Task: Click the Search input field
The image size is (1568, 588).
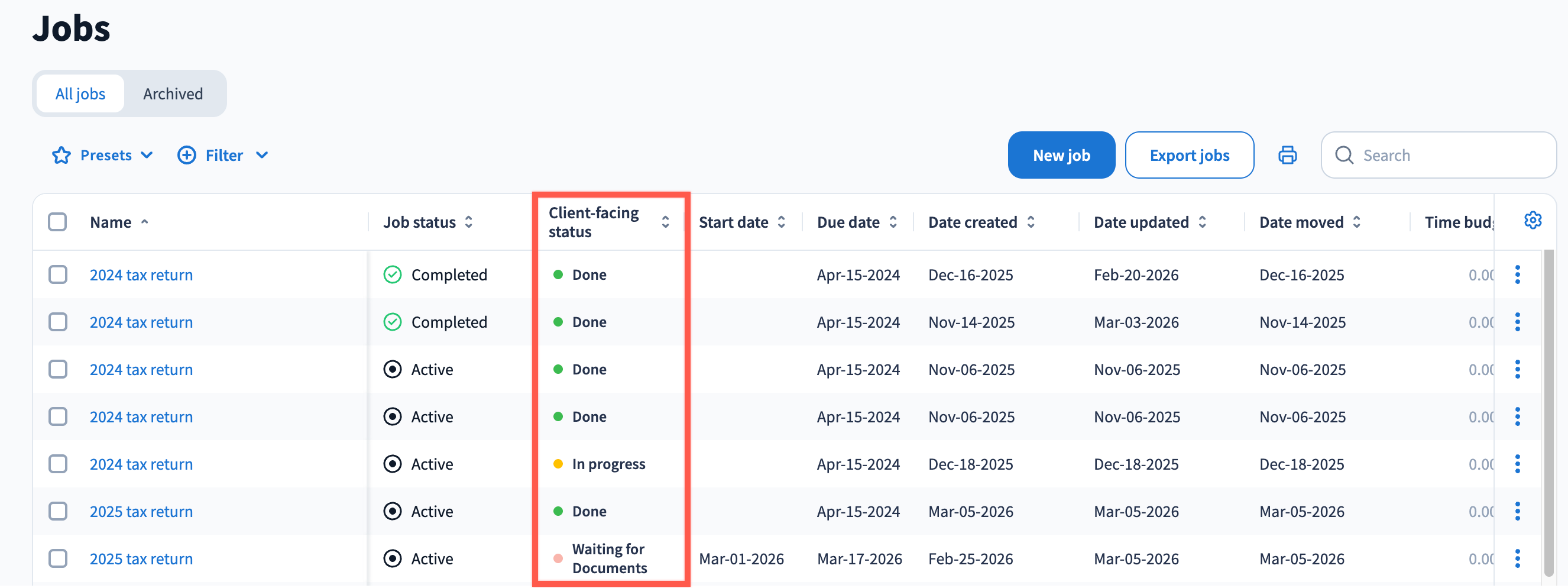Action: click(x=1449, y=155)
